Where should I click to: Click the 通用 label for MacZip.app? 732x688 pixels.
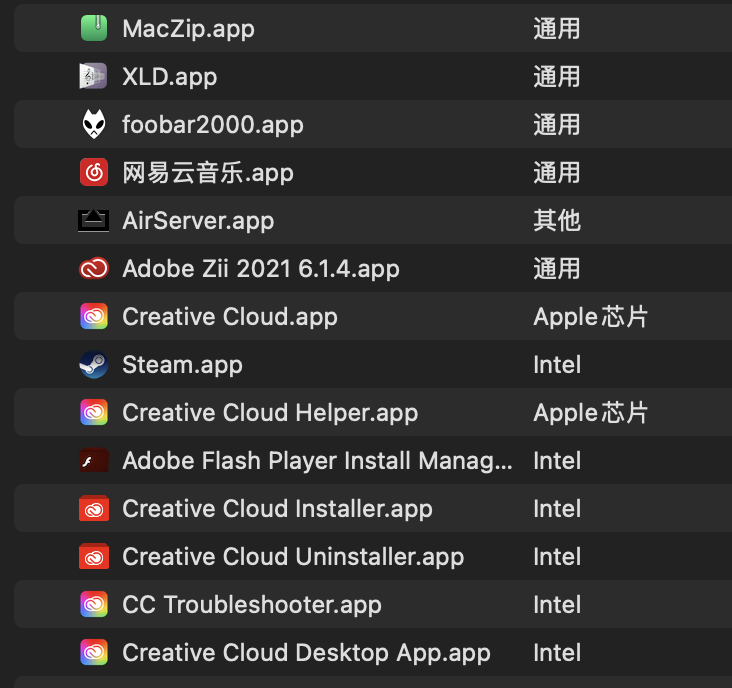pos(557,29)
